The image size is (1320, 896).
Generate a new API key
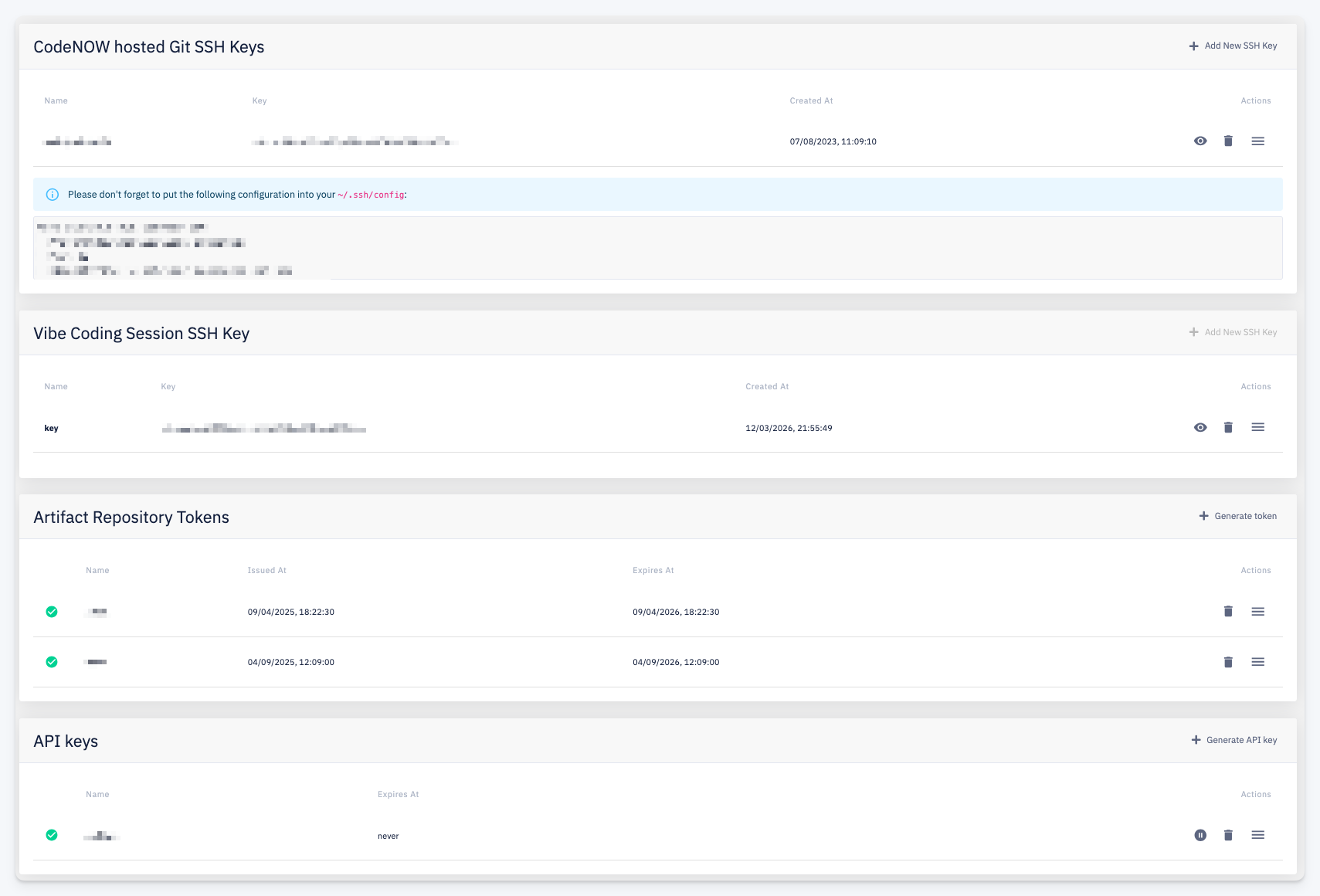point(1233,740)
